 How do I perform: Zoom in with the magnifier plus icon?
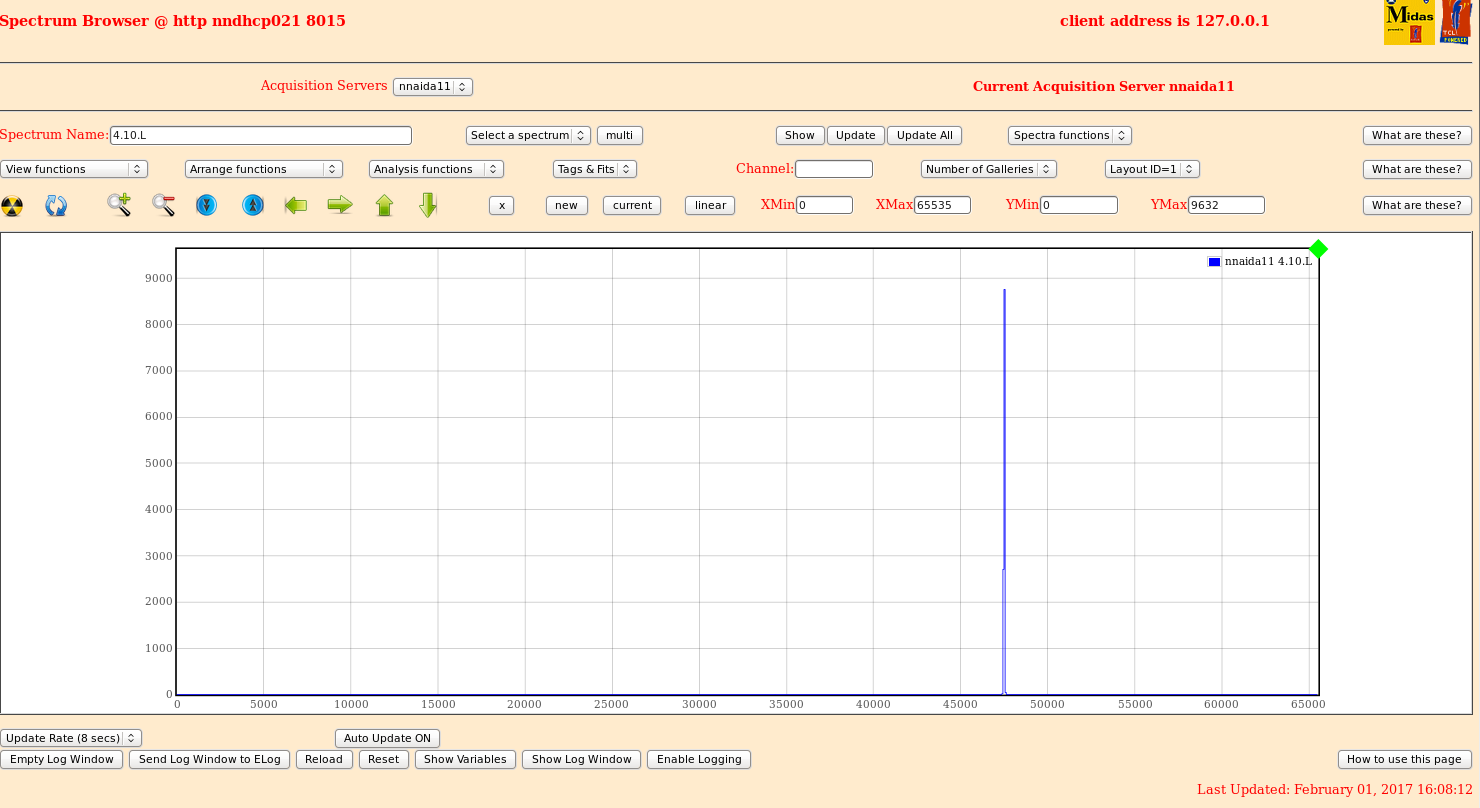coord(119,205)
